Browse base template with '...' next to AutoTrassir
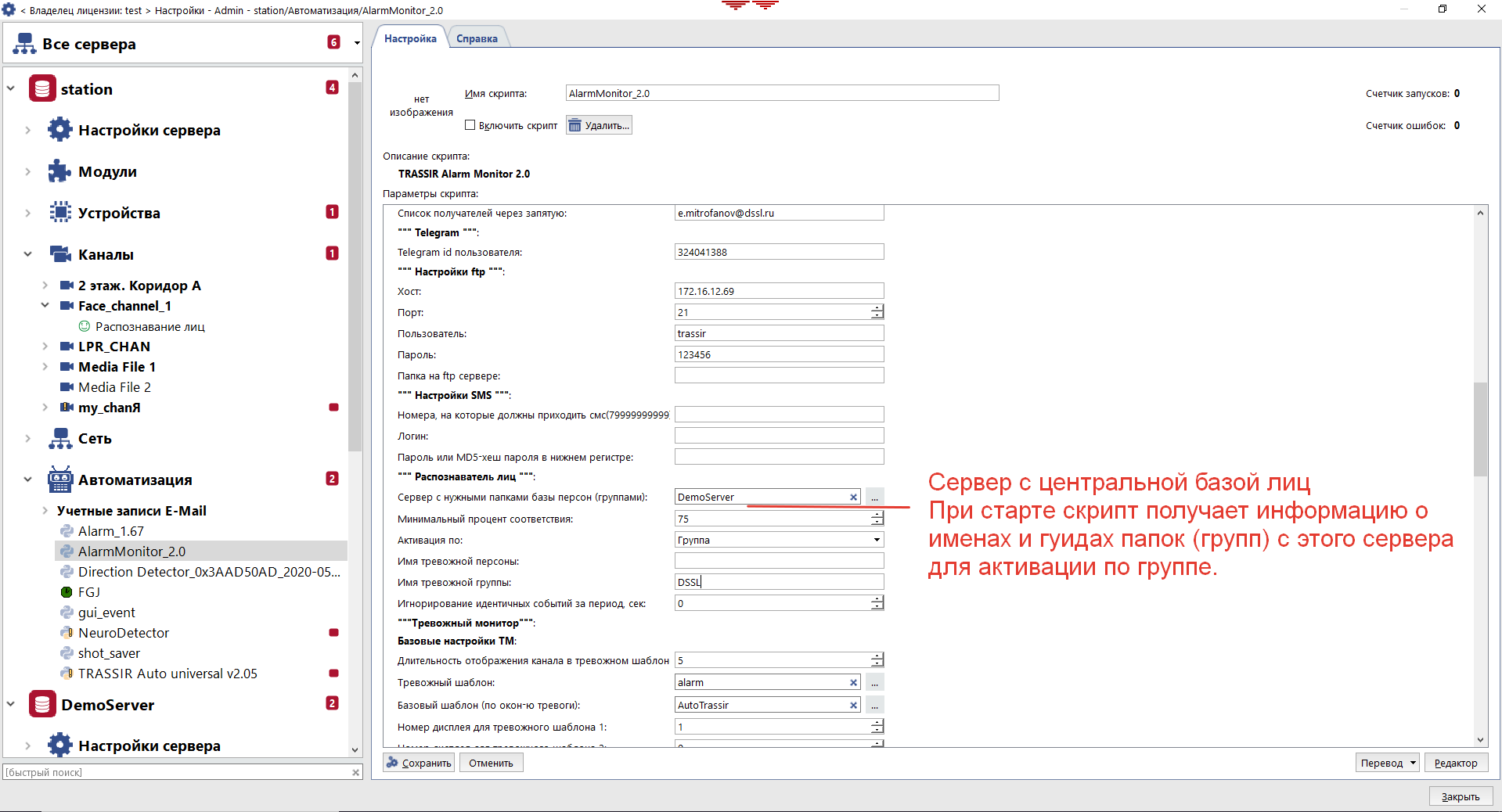The image size is (1502, 812). (875, 705)
